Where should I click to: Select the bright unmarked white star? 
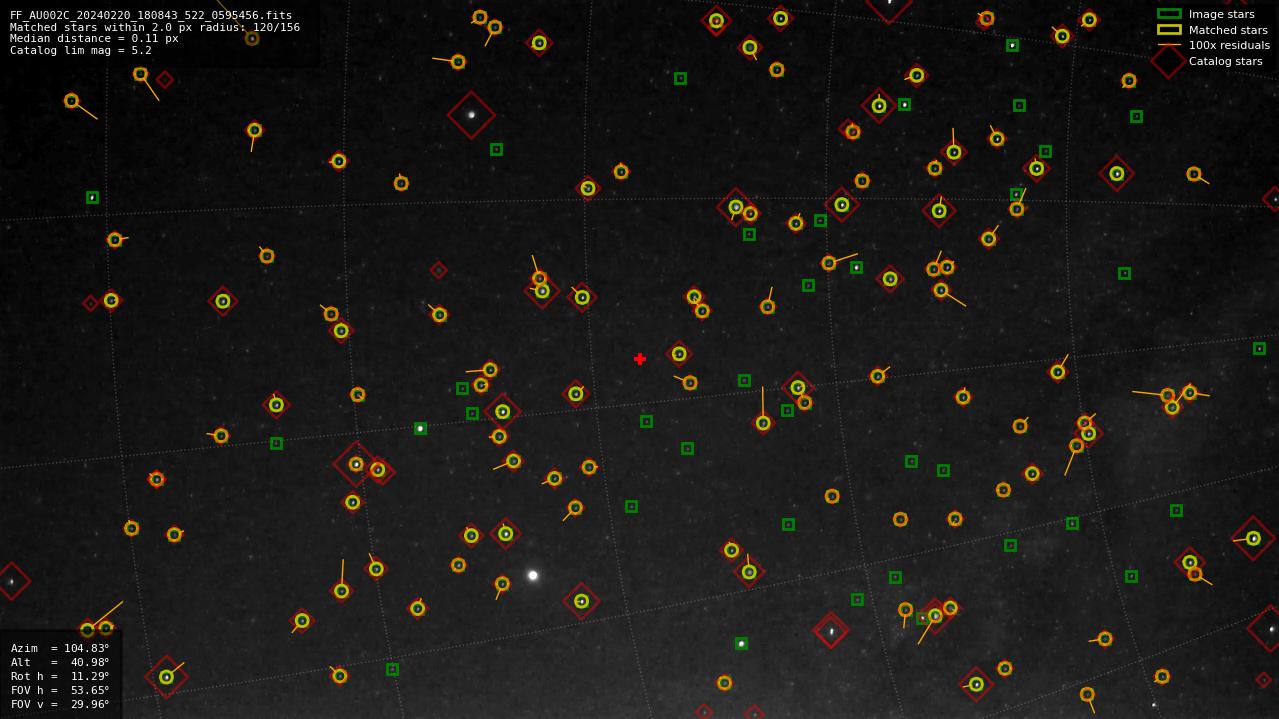click(533, 575)
